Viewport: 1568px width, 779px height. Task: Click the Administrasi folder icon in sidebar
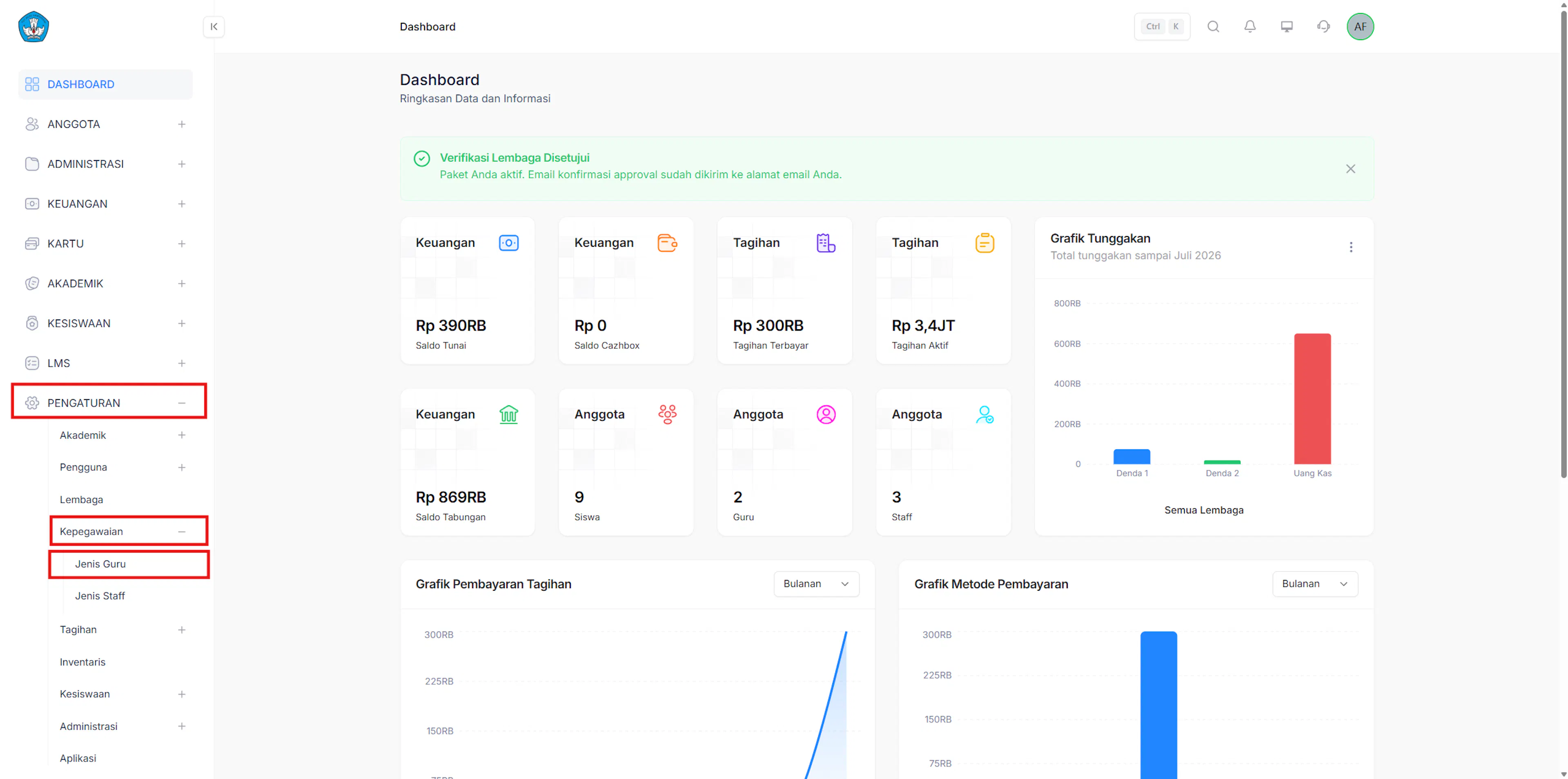(x=32, y=164)
